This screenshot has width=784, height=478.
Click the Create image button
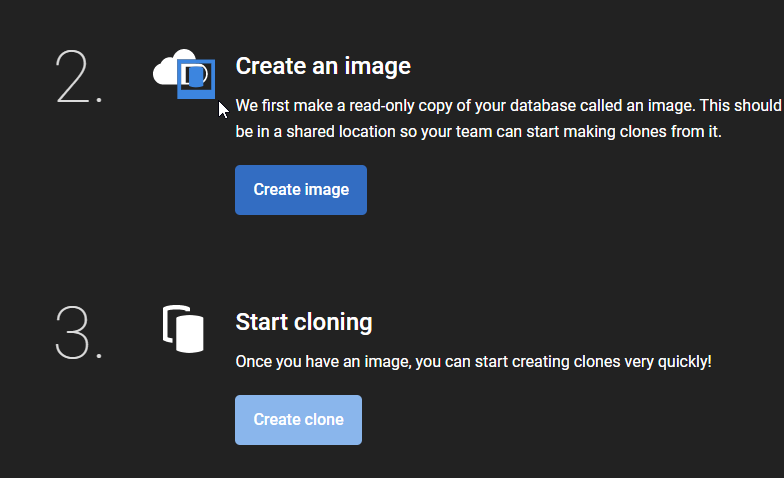coord(300,190)
